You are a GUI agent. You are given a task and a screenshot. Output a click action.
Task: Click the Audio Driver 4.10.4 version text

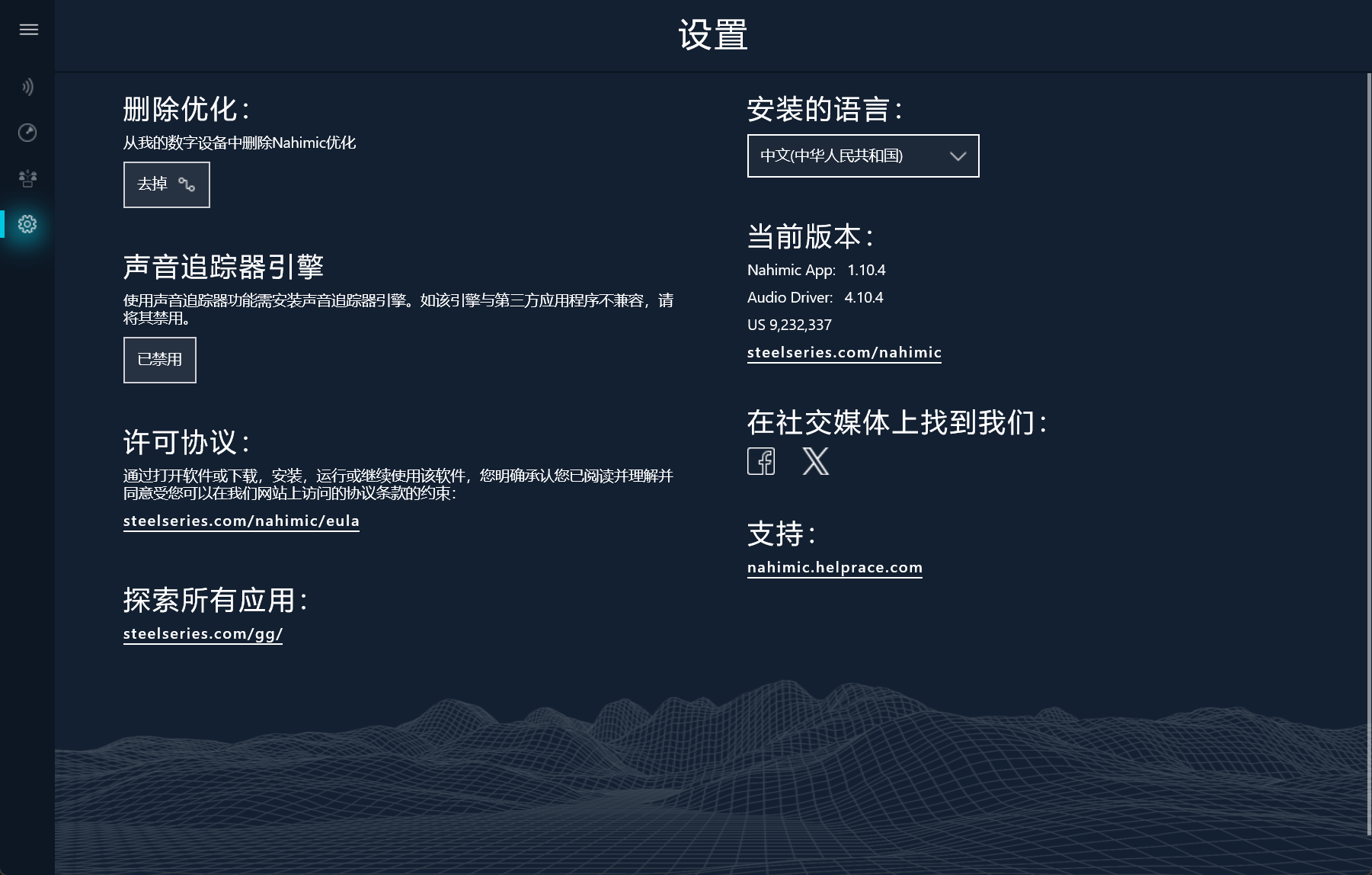pyautogui.click(x=815, y=298)
